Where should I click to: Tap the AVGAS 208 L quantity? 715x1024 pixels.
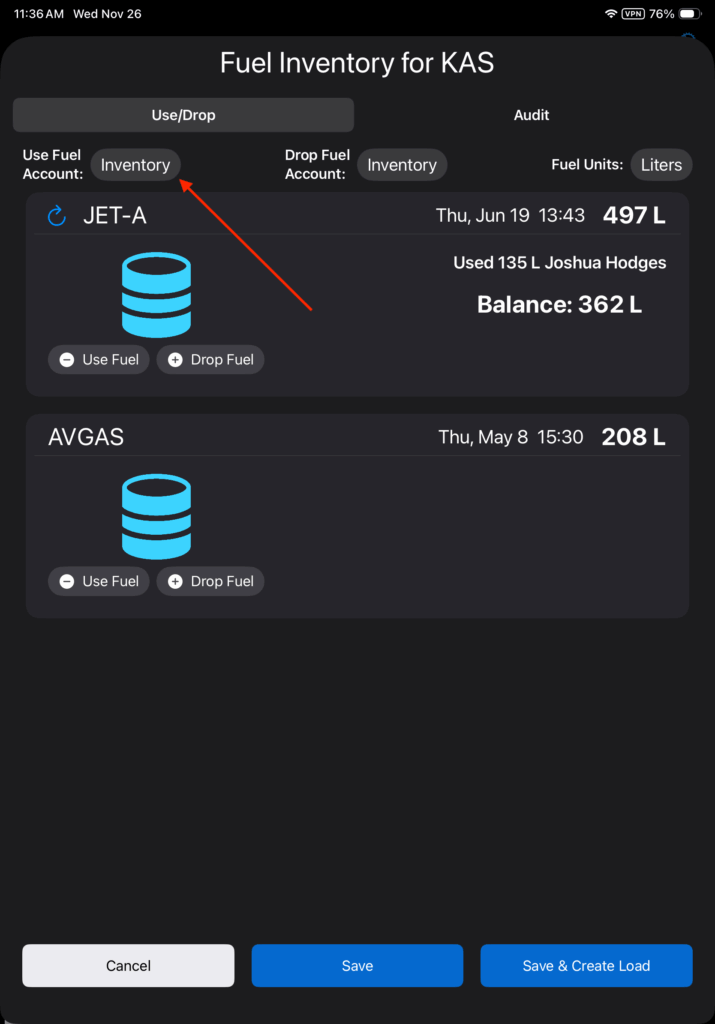coord(633,437)
